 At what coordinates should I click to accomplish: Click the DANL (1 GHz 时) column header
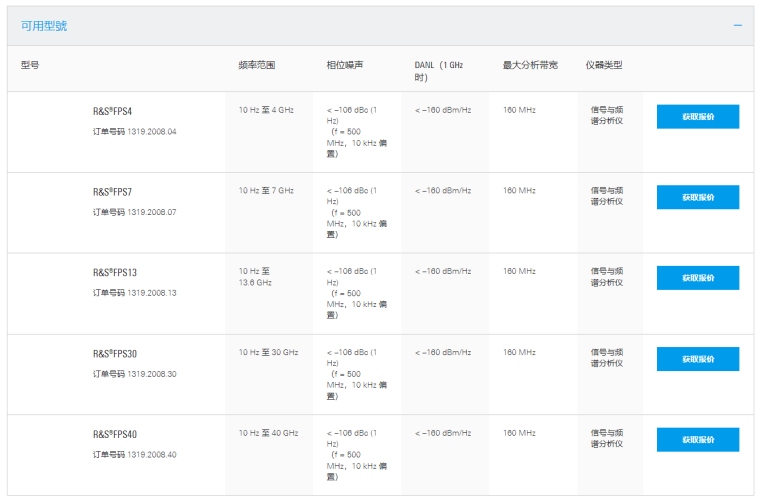coord(439,71)
